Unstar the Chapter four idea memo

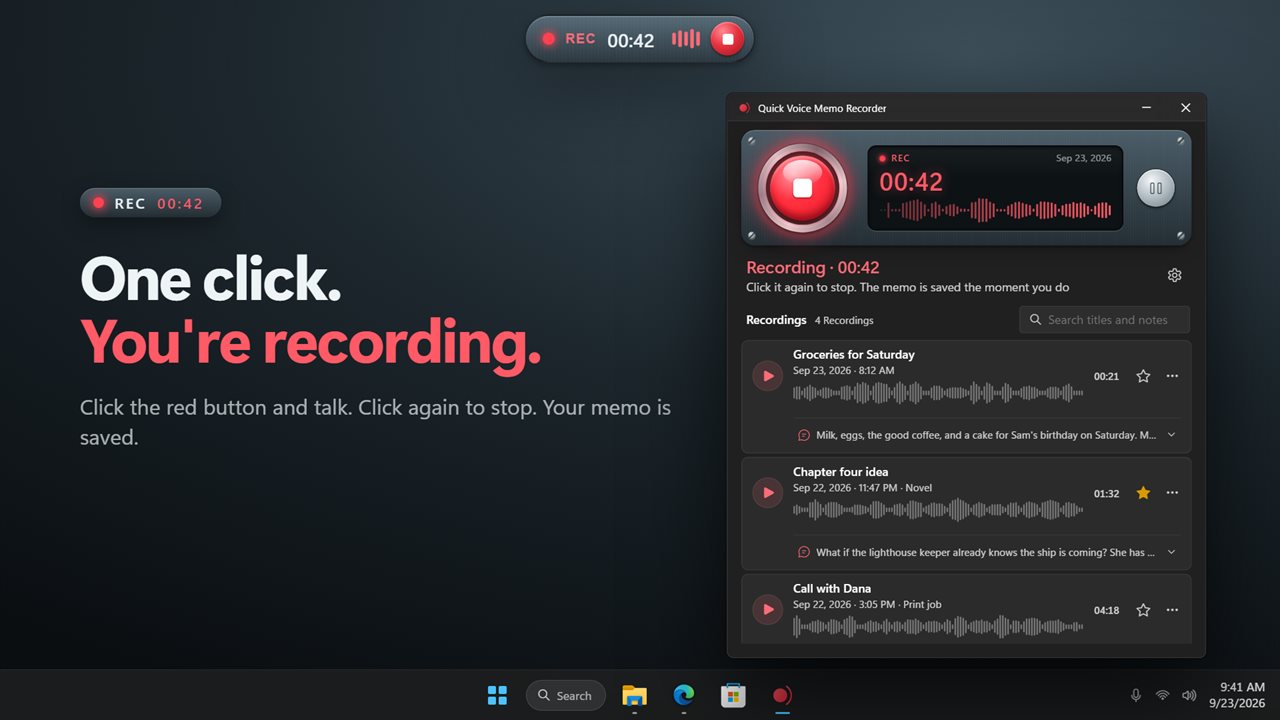click(x=1143, y=493)
